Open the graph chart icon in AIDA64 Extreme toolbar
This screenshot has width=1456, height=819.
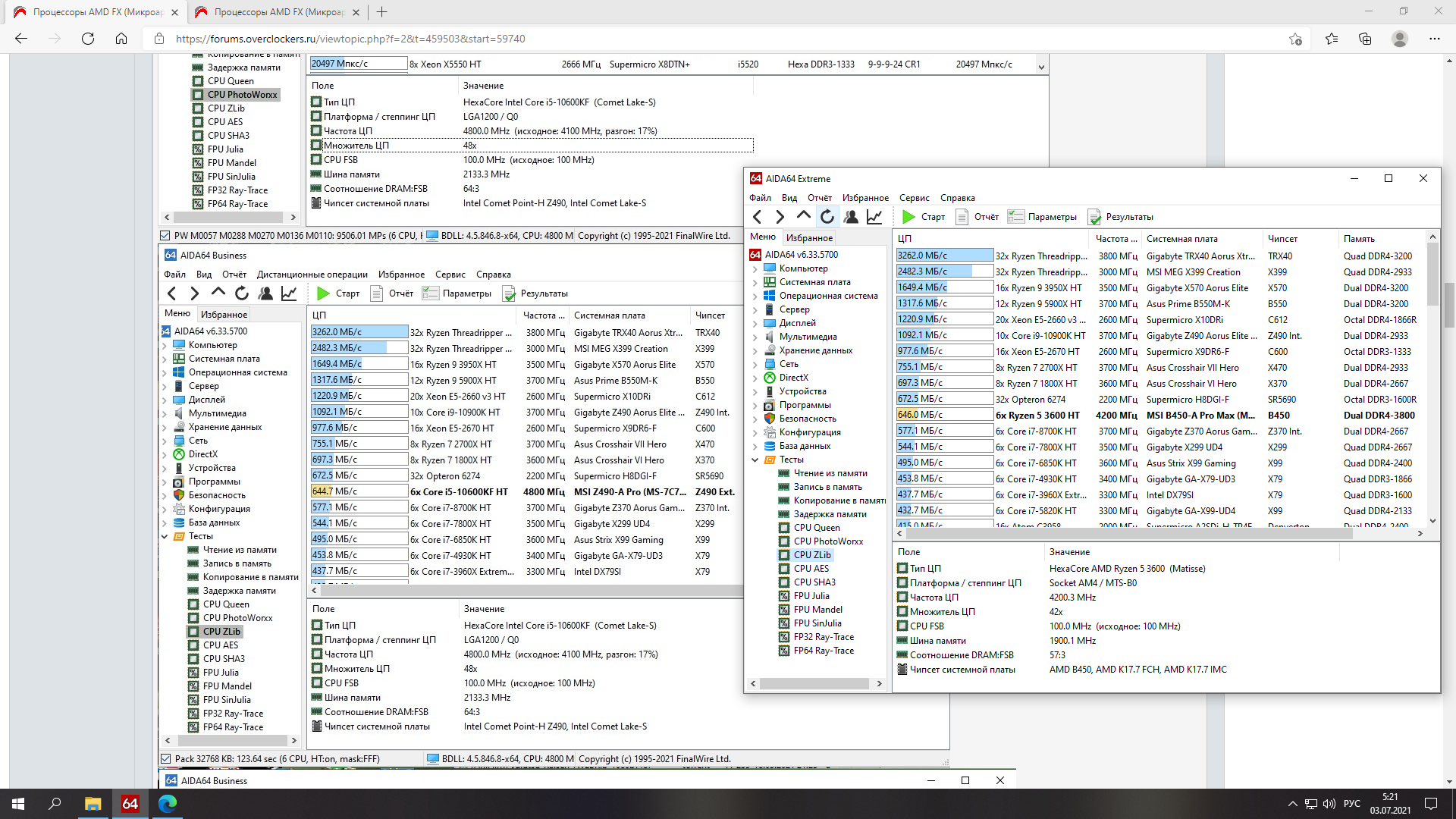click(x=874, y=217)
